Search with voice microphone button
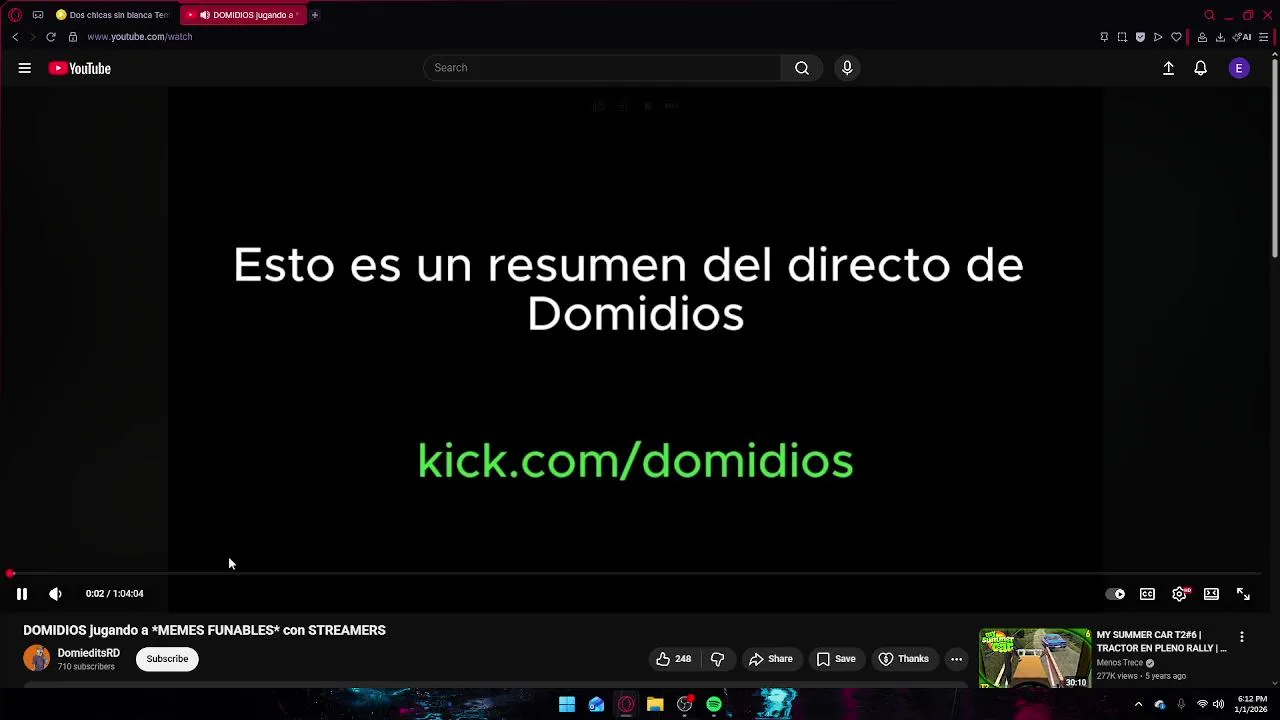The height and width of the screenshot is (720, 1280). point(847,68)
